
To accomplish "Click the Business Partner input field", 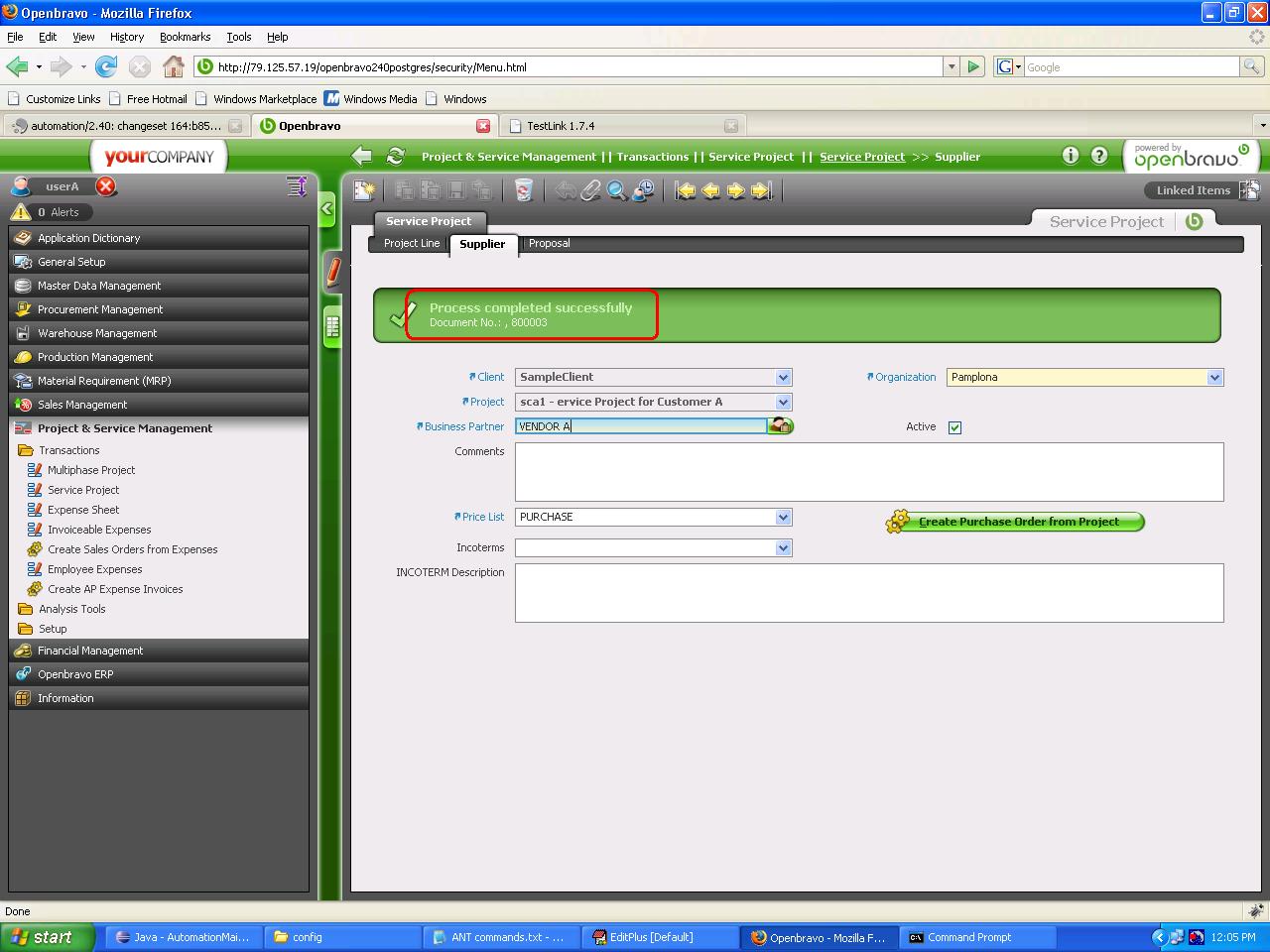I will [641, 426].
